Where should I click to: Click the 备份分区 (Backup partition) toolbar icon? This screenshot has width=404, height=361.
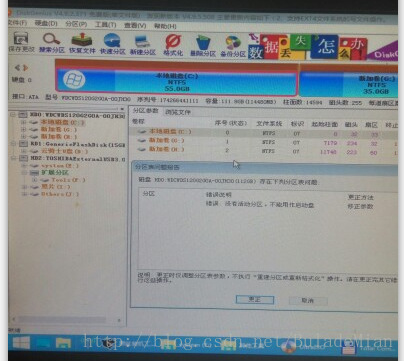233,46
